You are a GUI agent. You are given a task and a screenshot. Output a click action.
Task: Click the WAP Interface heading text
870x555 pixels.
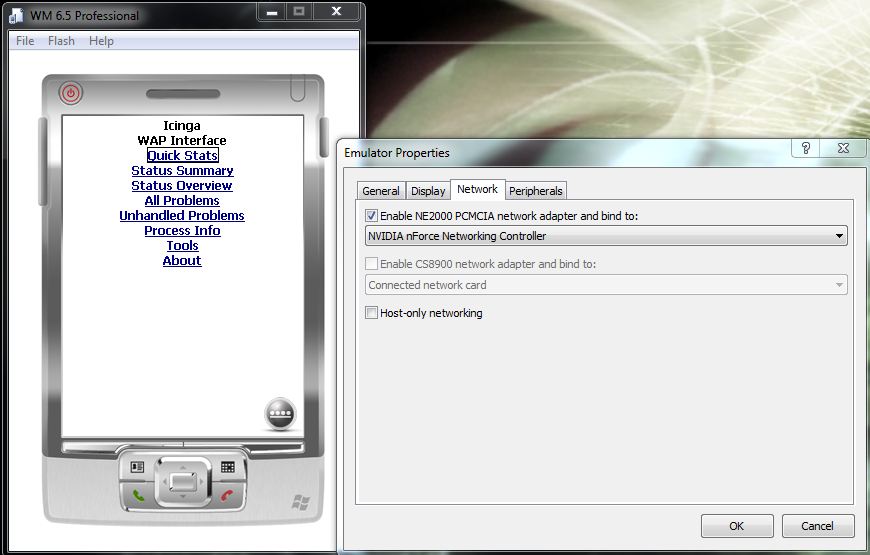(182, 140)
